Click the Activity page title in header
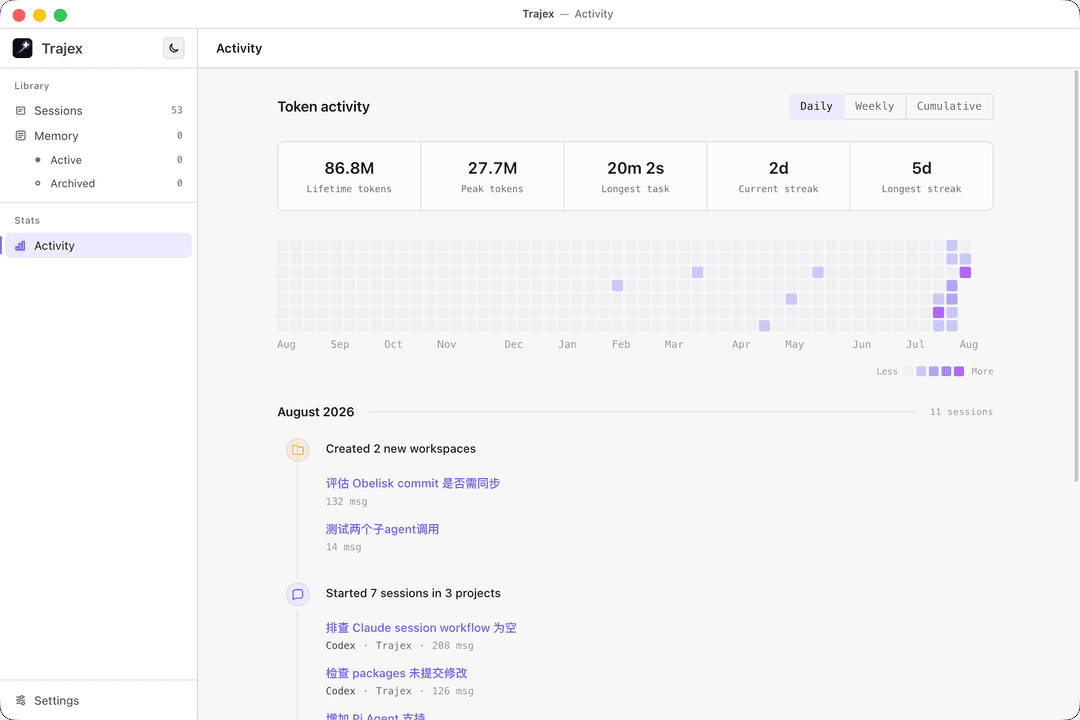Screen dimensions: 1080x720 [239, 48]
